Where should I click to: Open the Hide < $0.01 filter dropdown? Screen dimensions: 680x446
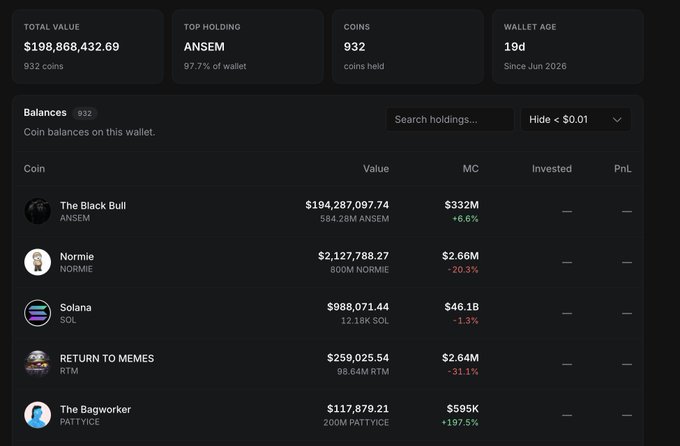click(575, 119)
